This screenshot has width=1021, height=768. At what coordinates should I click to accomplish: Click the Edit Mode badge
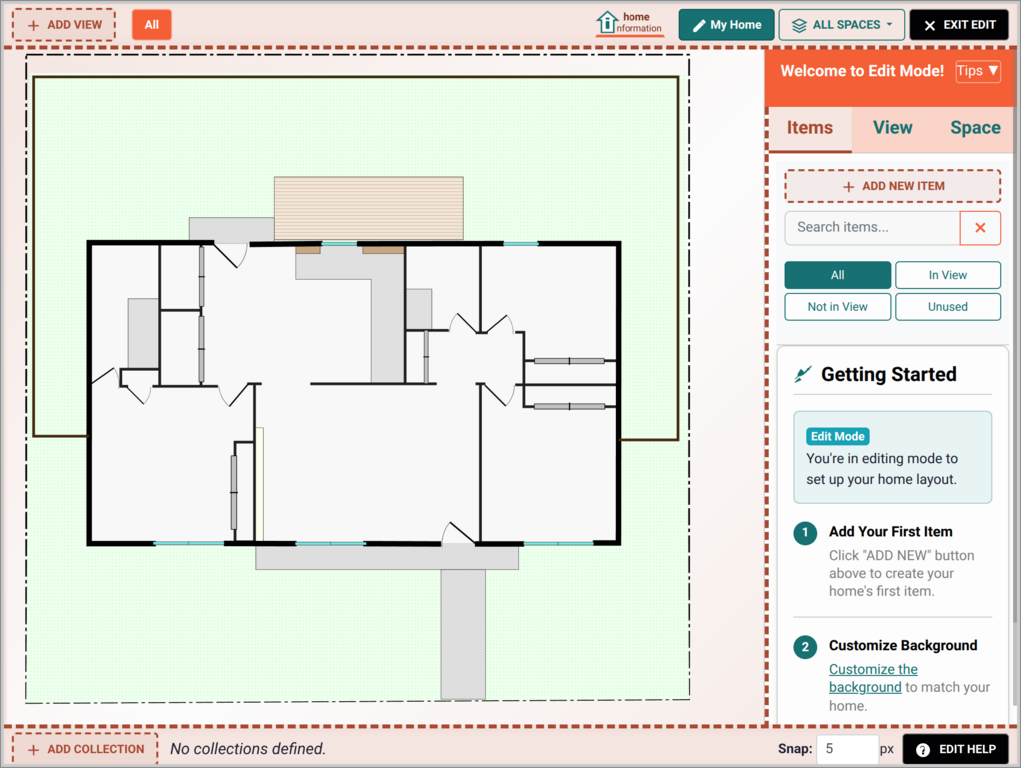pyautogui.click(x=837, y=436)
